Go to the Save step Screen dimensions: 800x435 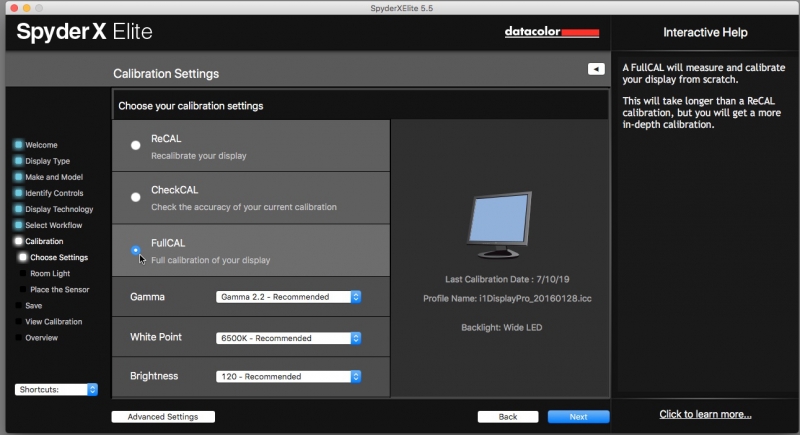pos(34,305)
